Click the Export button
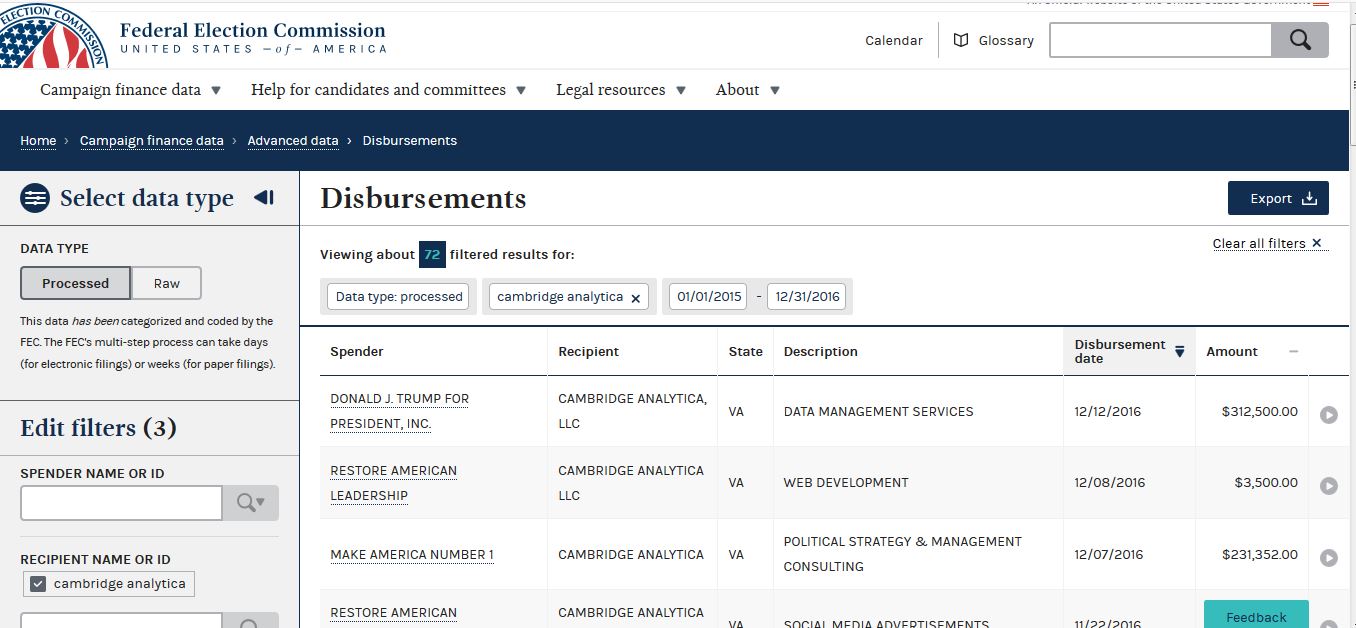The width and height of the screenshot is (1356, 628). [x=1278, y=198]
